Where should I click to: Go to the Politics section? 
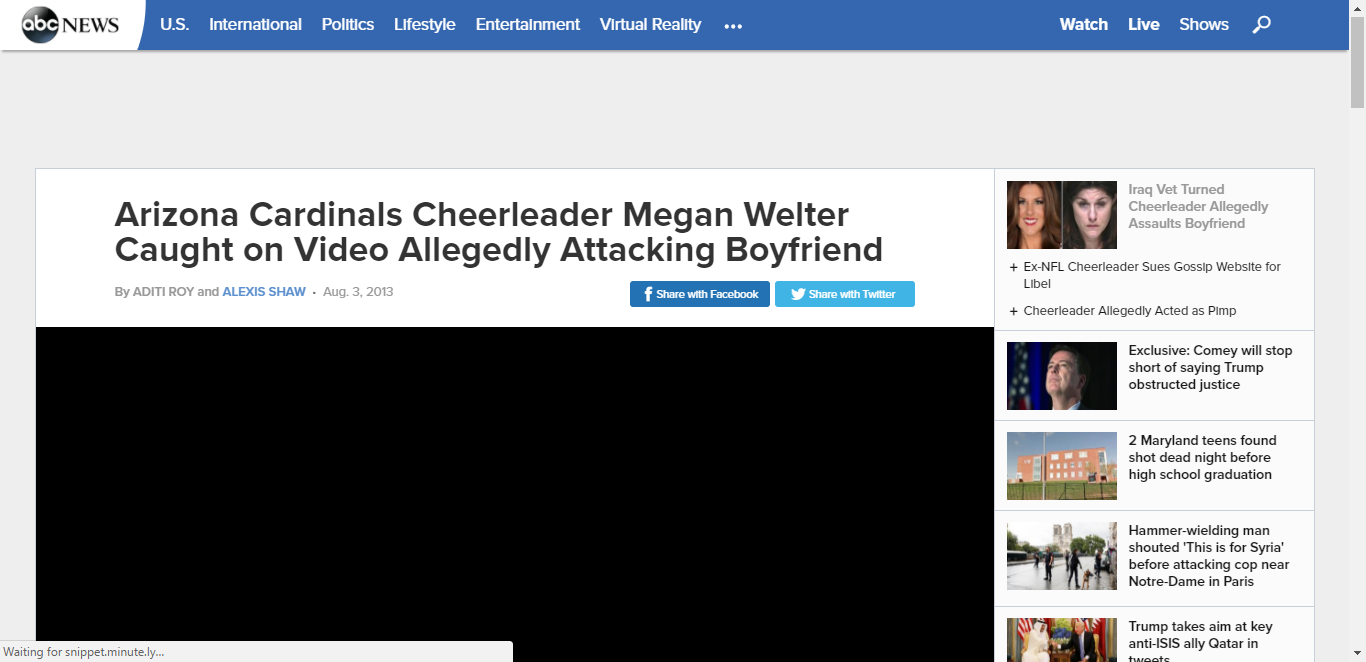[348, 24]
